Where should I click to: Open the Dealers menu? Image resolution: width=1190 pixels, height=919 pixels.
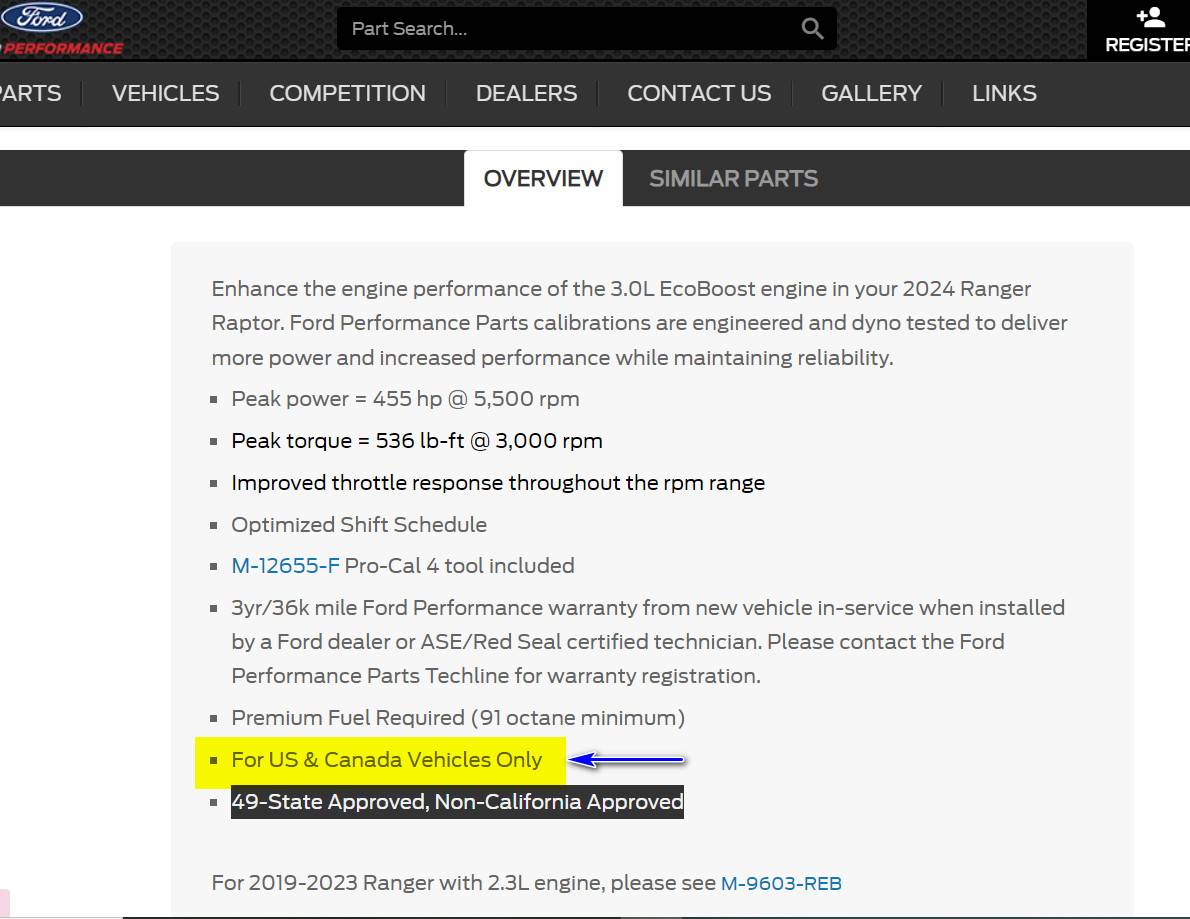[527, 93]
